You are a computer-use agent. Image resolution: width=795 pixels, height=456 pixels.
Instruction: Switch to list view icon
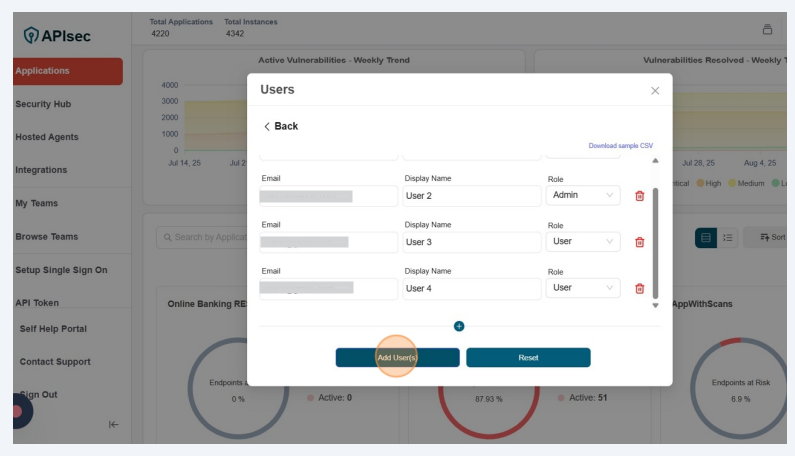click(x=728, y=237)
